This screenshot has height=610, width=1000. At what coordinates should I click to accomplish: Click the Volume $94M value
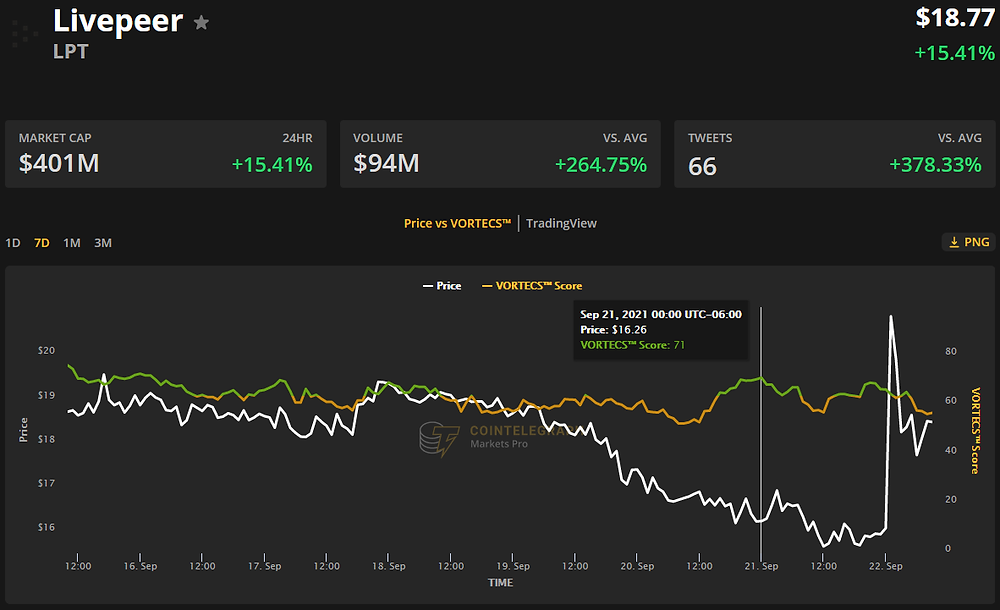coord(386,163)
